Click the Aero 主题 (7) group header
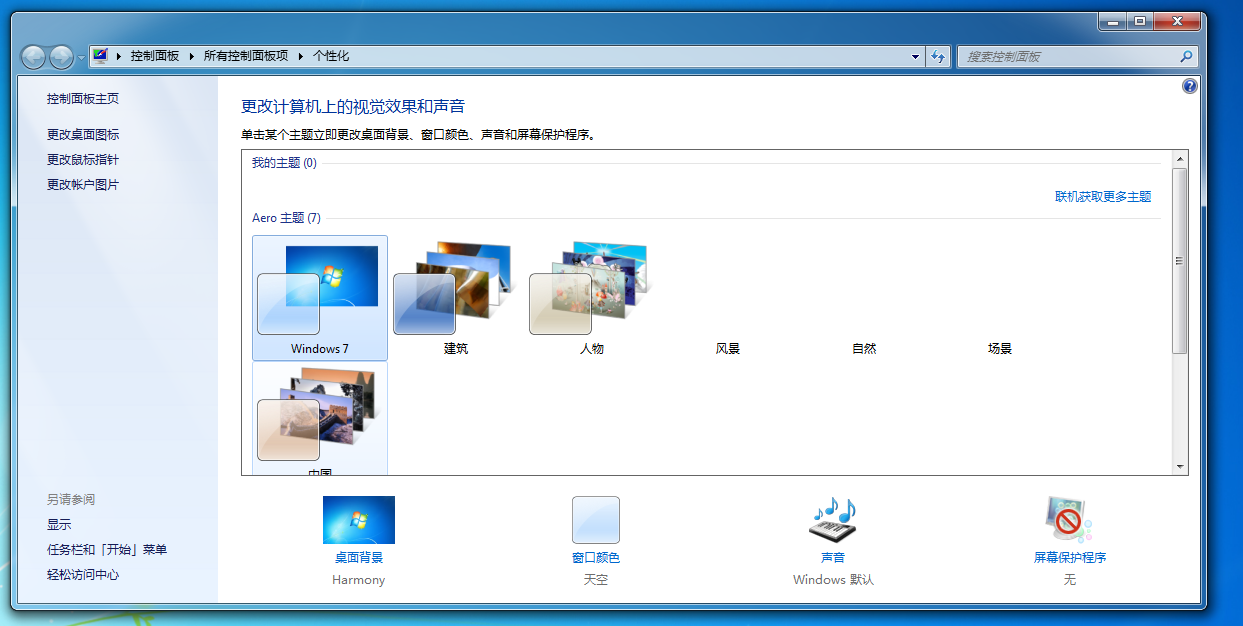Screen dimensions: 1243x626 (x=286, y=218)
